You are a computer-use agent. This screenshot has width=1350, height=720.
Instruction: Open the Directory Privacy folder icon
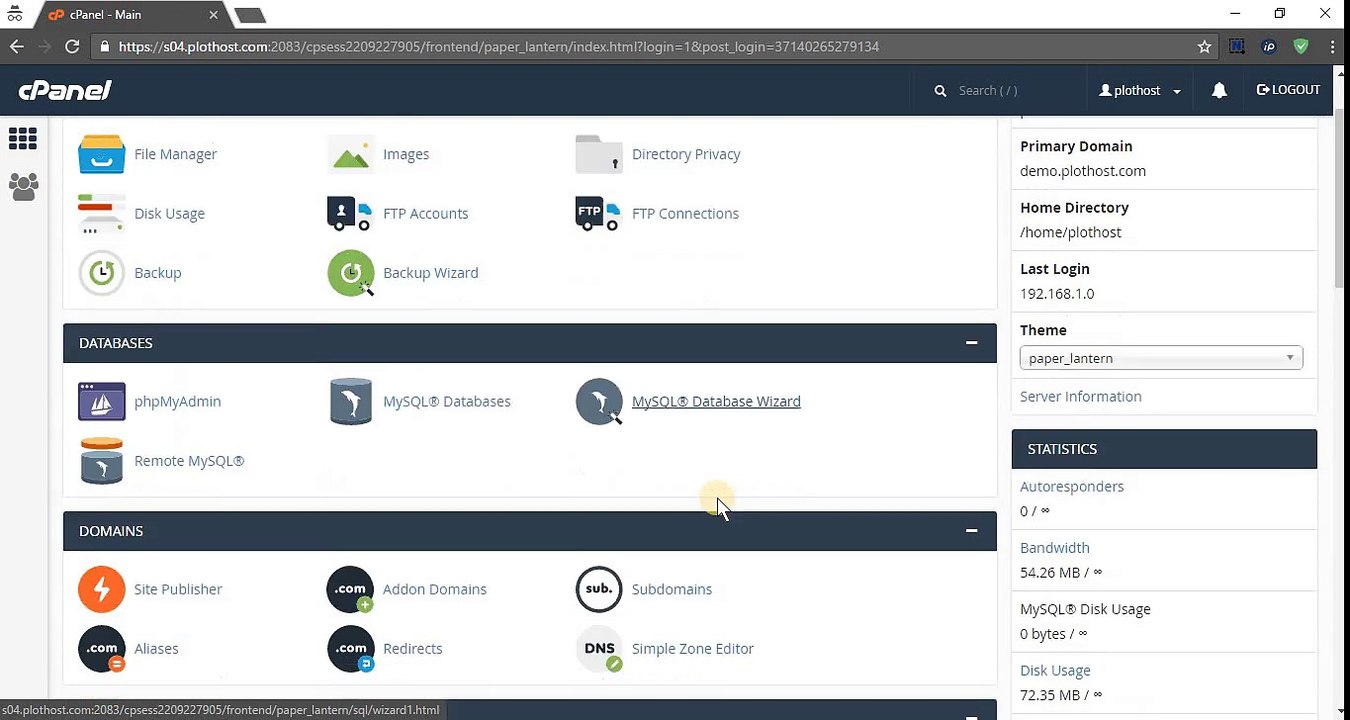tap(599, 154)
